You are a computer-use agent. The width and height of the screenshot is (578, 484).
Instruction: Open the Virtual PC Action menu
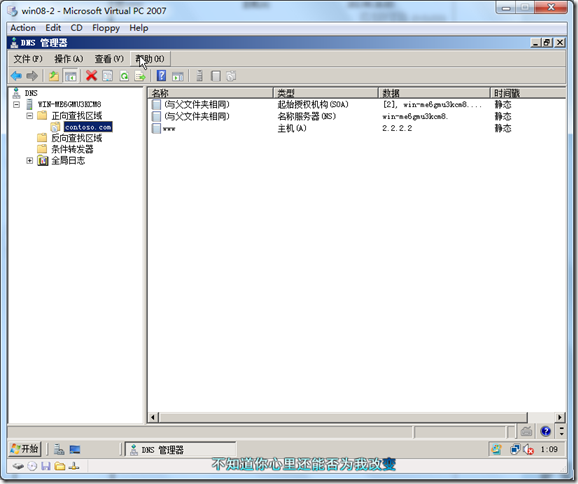pos(23,28)
